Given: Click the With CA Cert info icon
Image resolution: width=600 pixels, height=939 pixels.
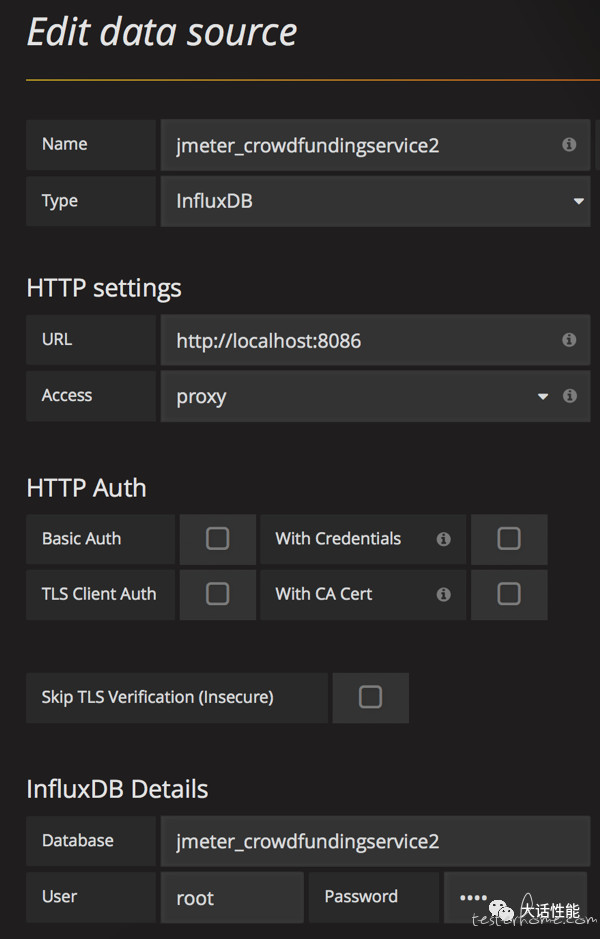Looking at the screenshot, I should click(x=443, y=594).
